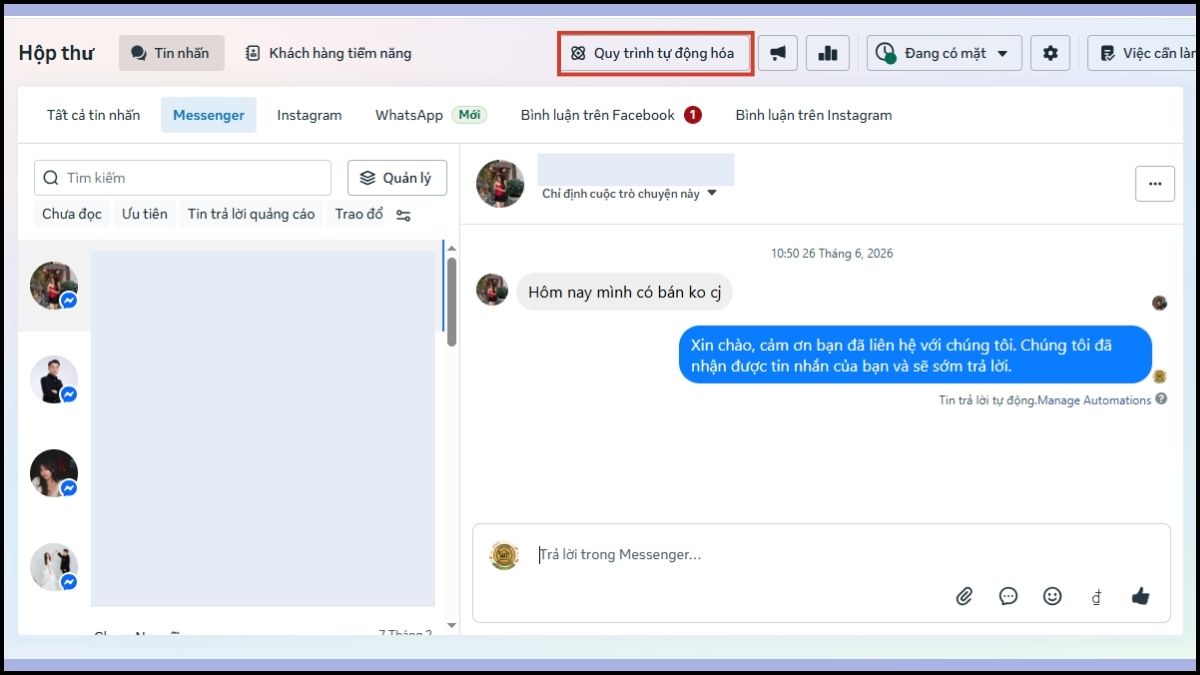
Task: Click the đồng currency payment icon
Action: 1097,597
